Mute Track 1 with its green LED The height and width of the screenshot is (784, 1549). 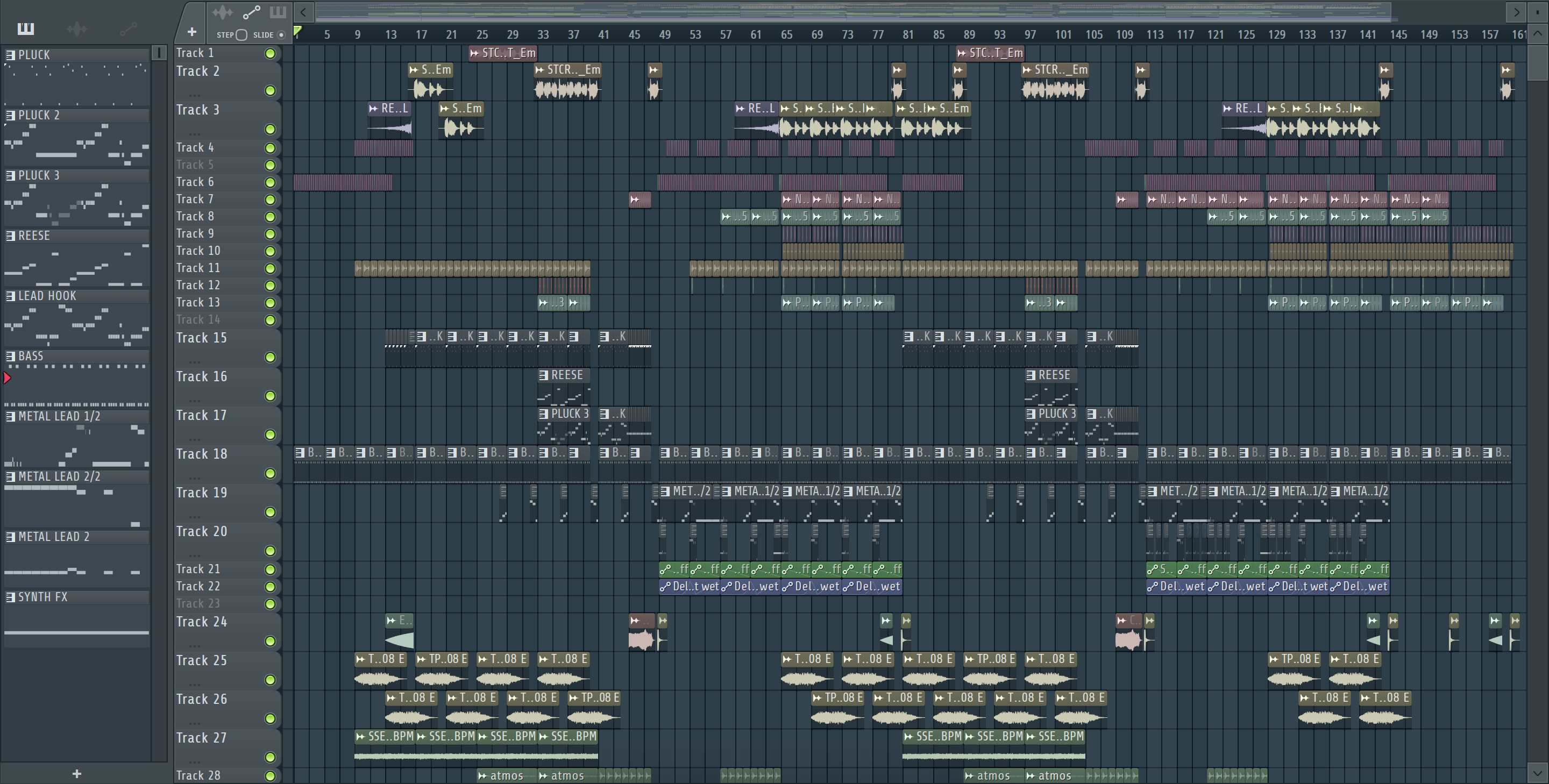pyautogui.click(x=271, y=54)
